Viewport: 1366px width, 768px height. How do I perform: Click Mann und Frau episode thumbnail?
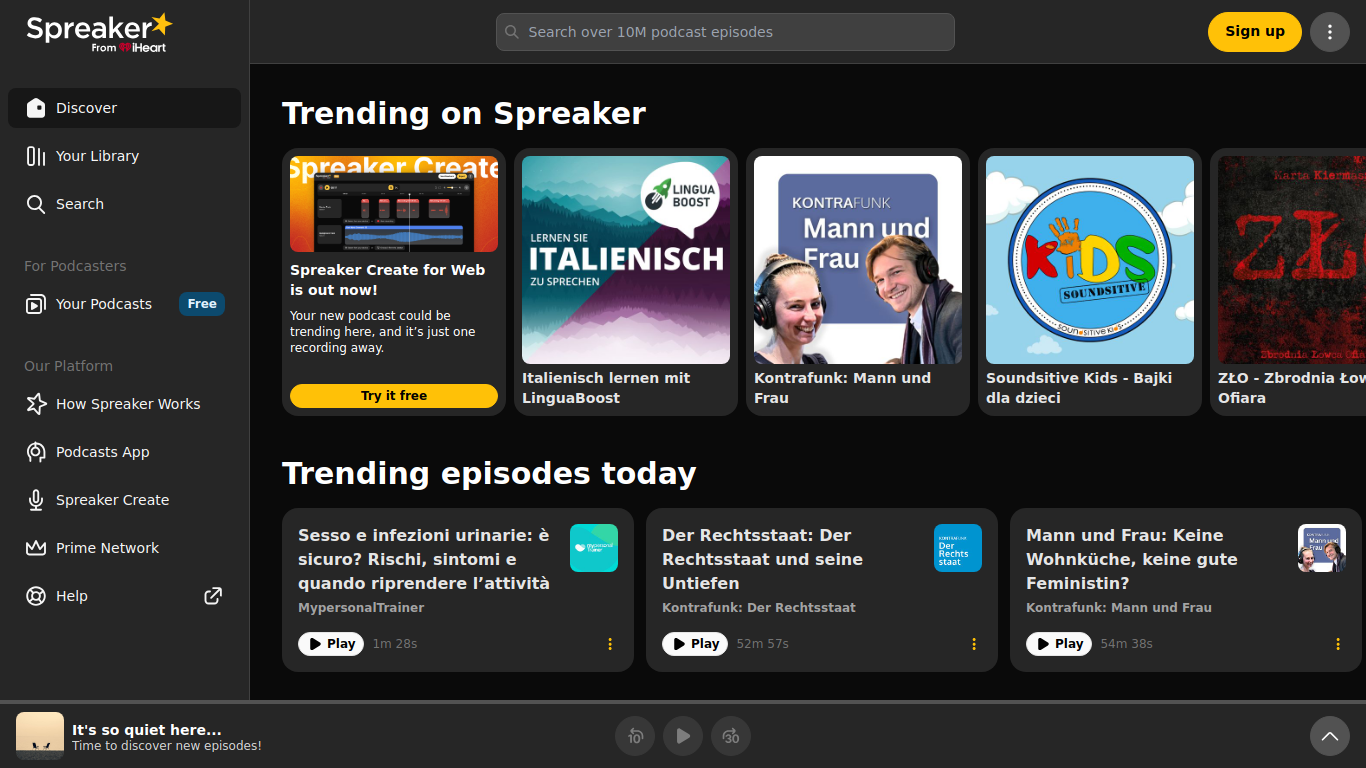pyautogui.click(x=1322, y=548)
